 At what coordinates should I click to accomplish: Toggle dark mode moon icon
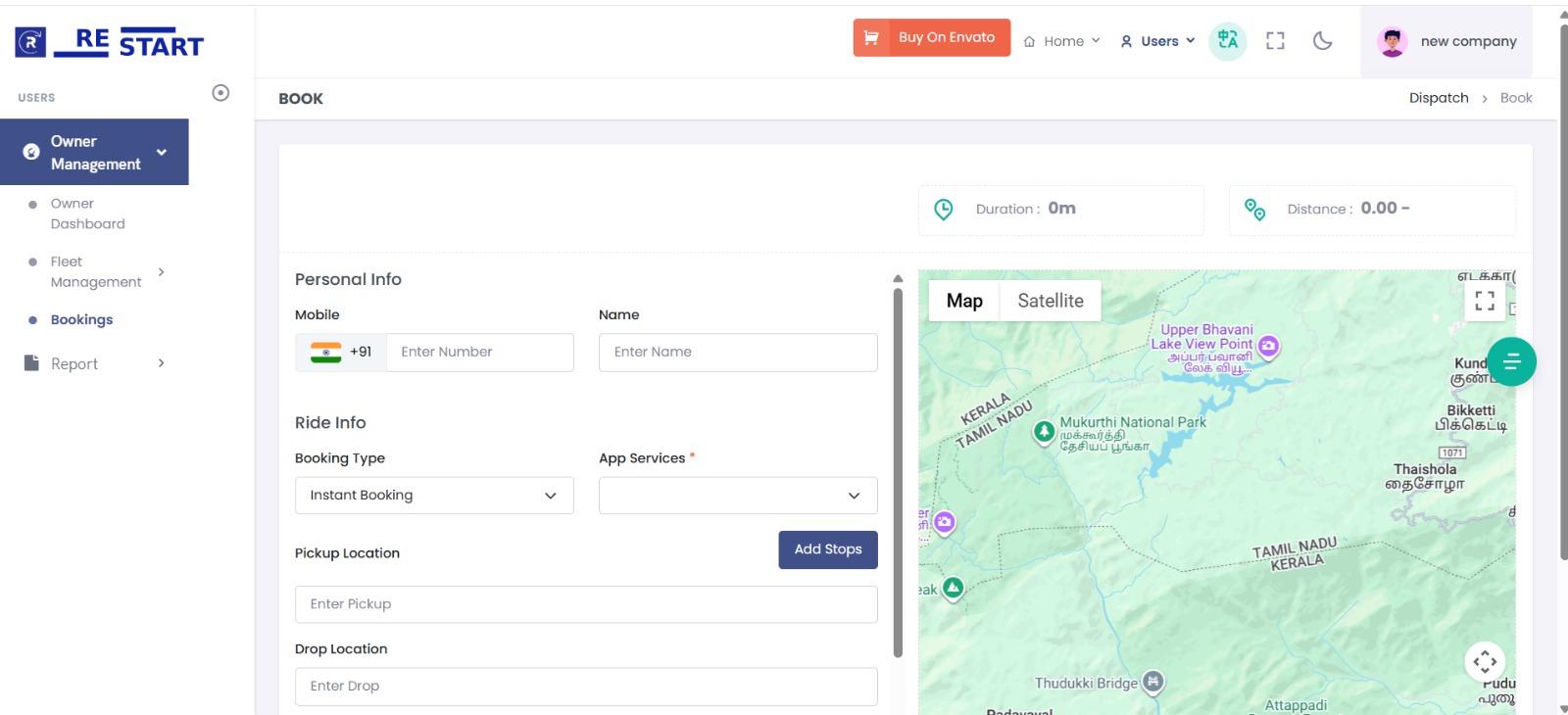(x=1322, y=40)
